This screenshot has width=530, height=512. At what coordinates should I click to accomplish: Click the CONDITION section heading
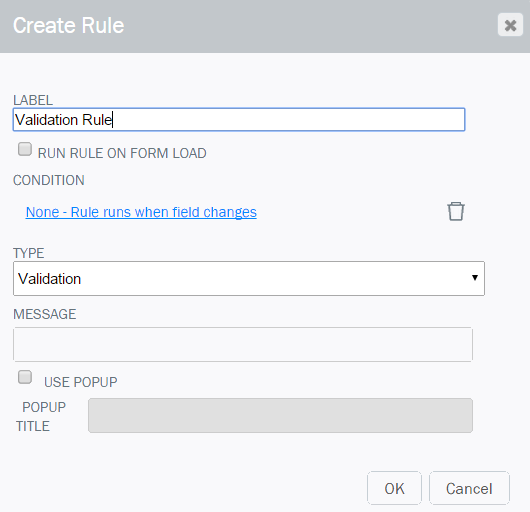tap(49, 180)
